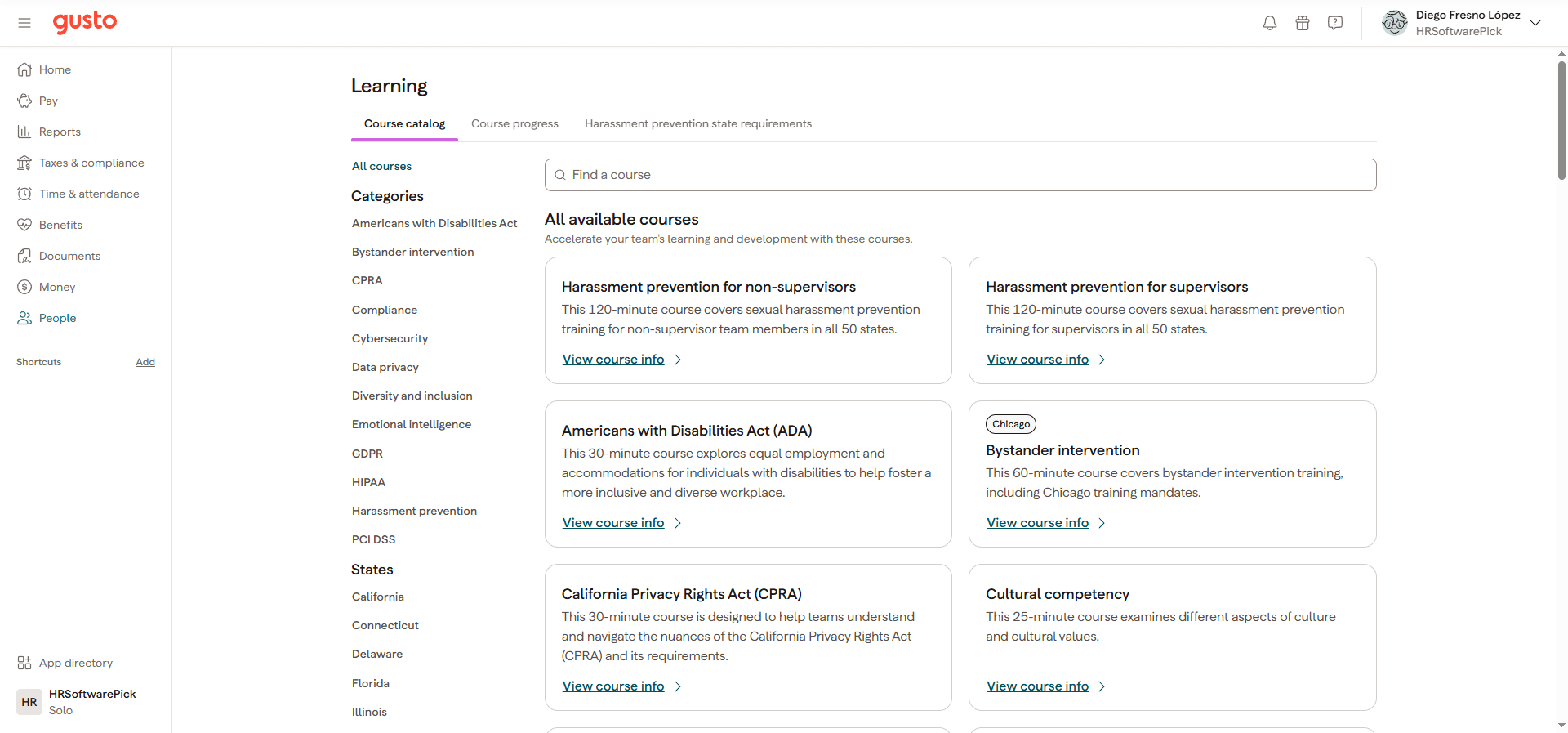This screenshot has width=1568, height=733.
Task: View course info for Bystander intervention
Action: coord(1045,523)
